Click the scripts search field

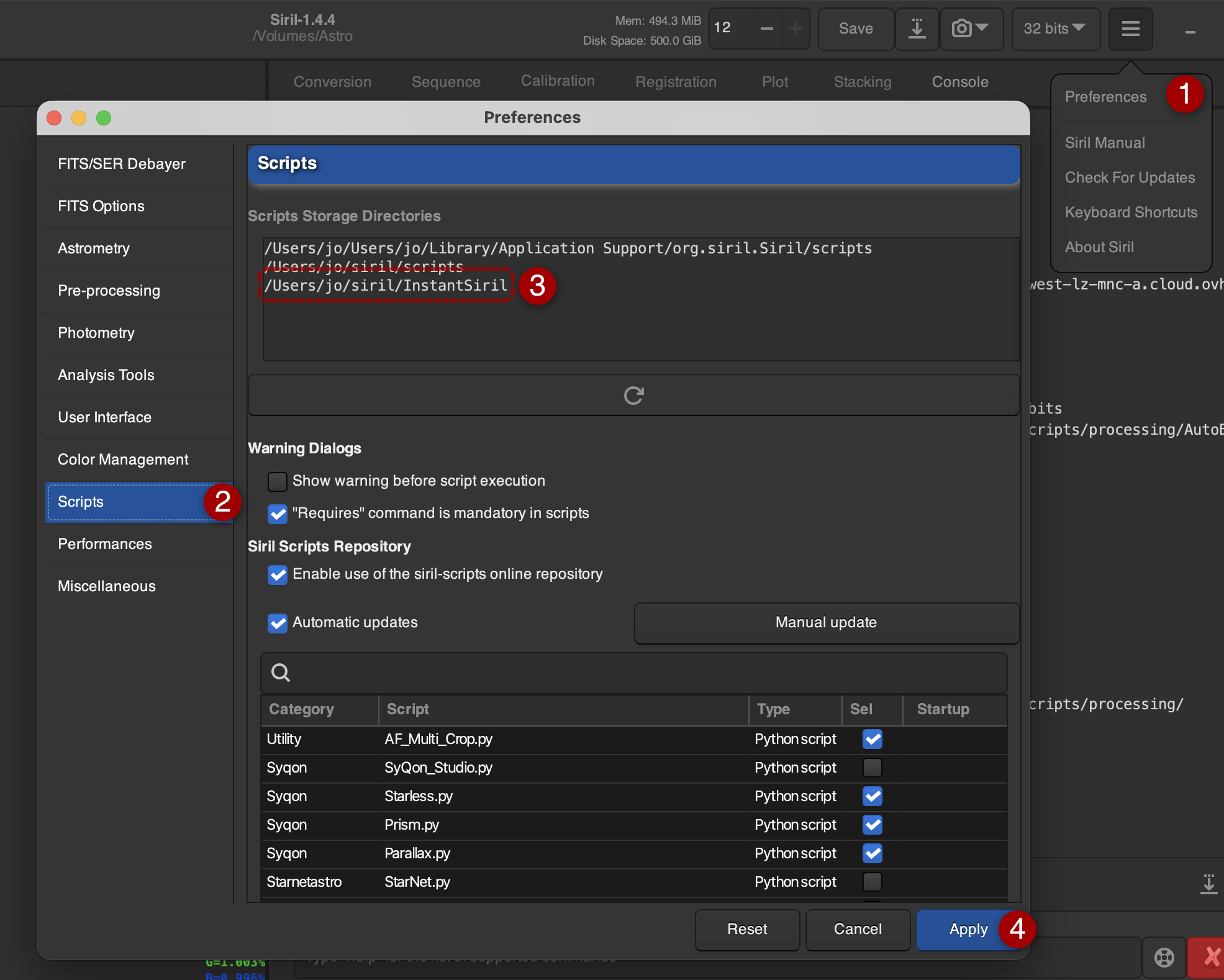pos(633,673)
